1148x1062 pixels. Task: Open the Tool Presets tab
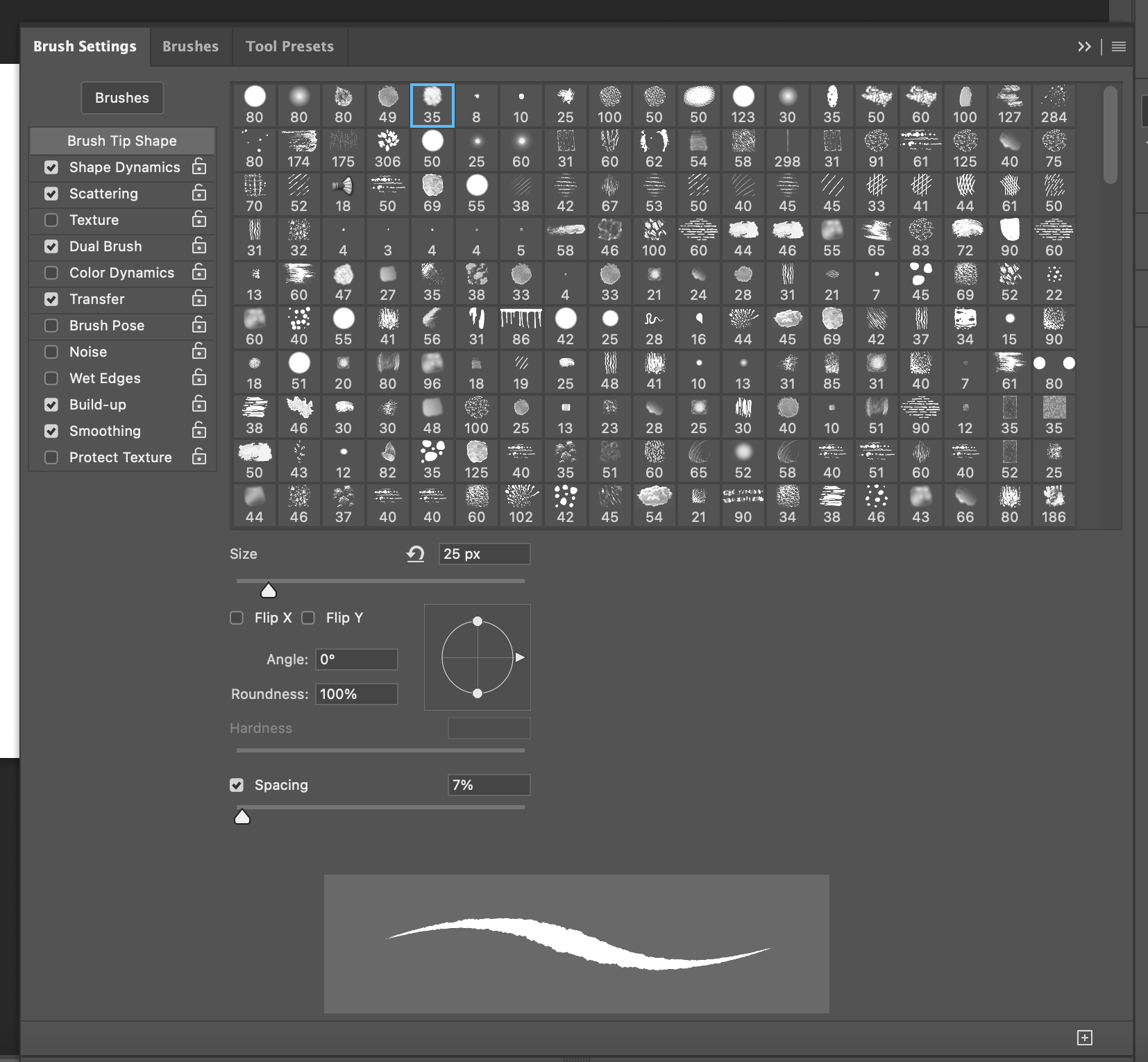tap(289, 47)
